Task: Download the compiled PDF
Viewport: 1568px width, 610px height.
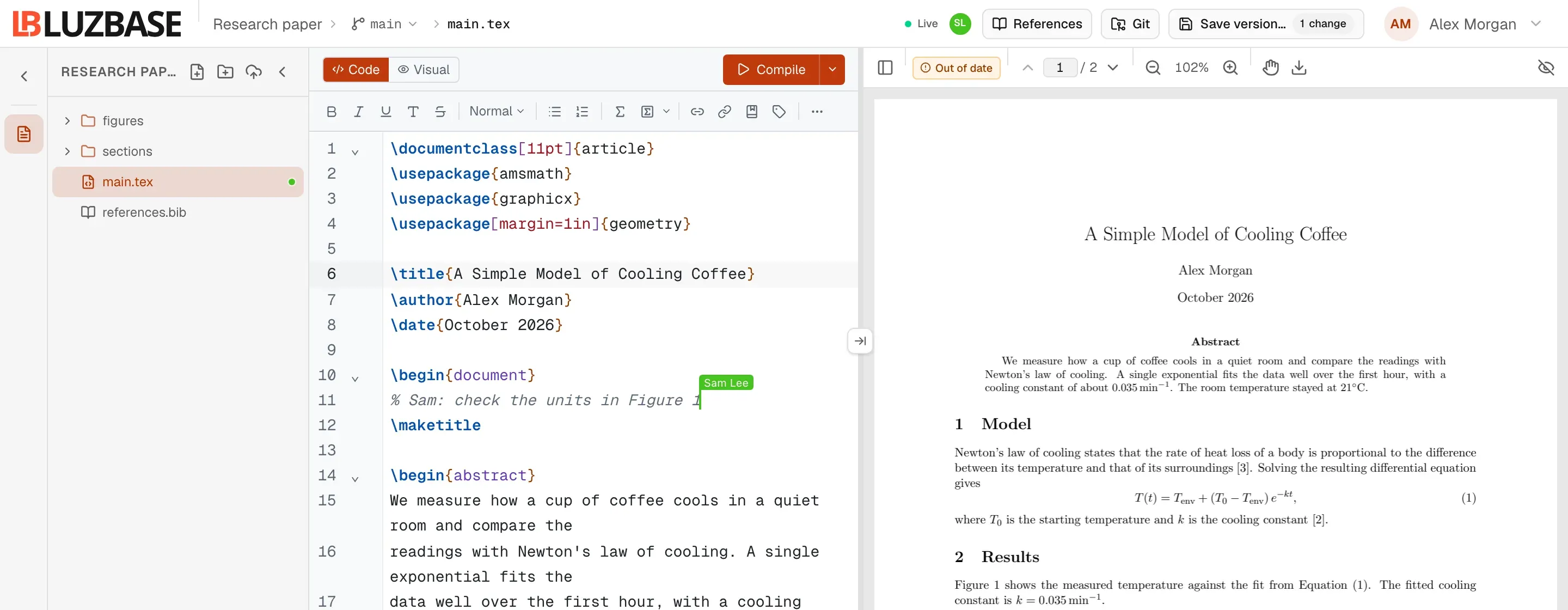Action: coord(1298,68)
